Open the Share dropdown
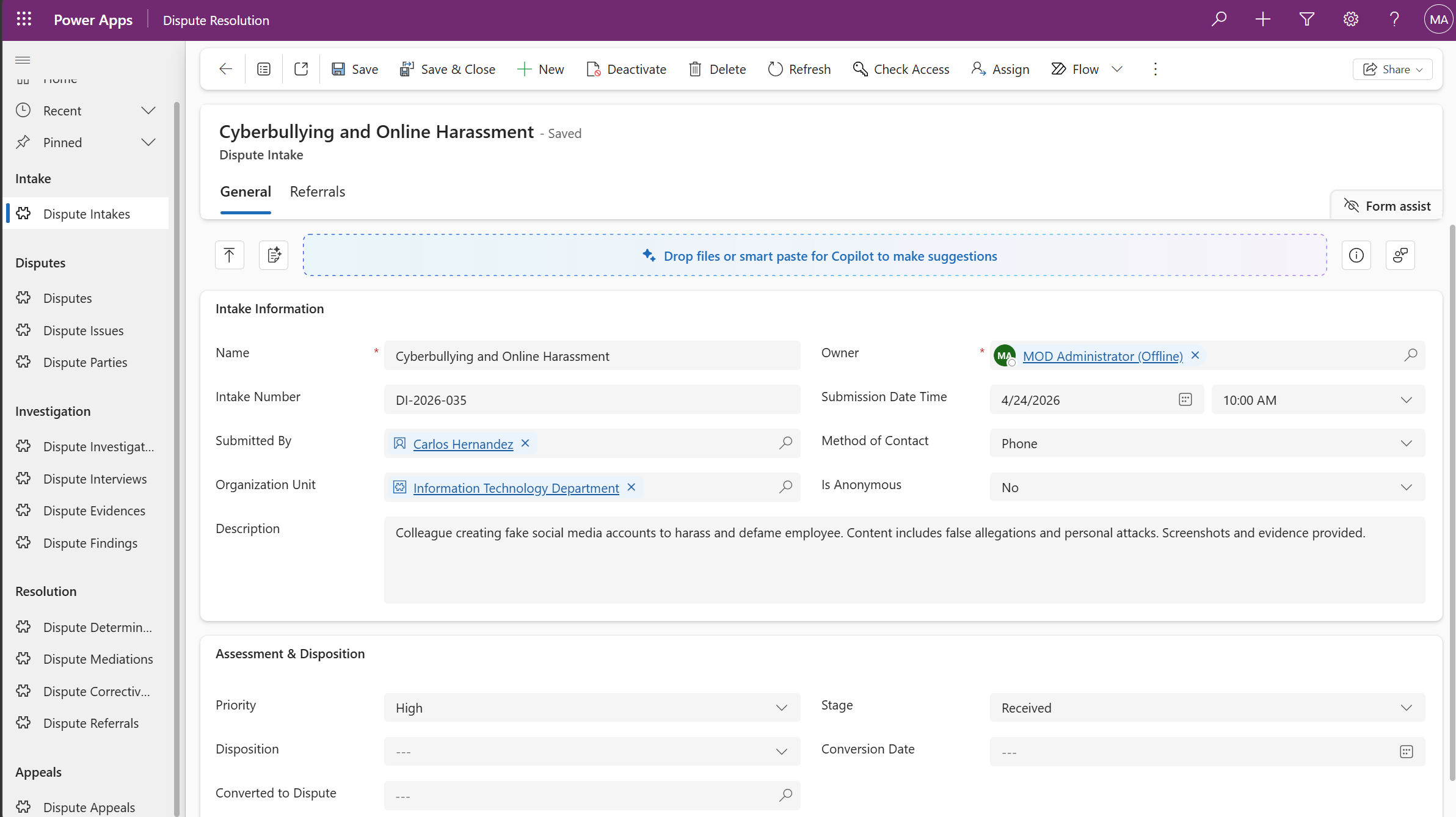This screenshot has height=817, width=1456. coord(1392,69)
